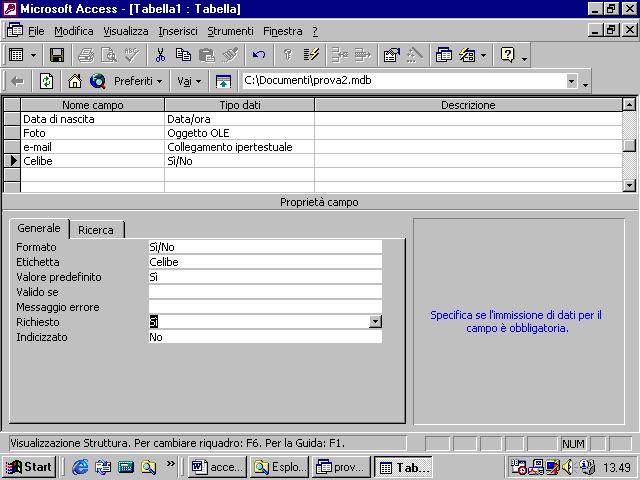This screenshot has height=480, width=640.
Task: Click the Indicizzato field showing No
Action: (265, 337)
